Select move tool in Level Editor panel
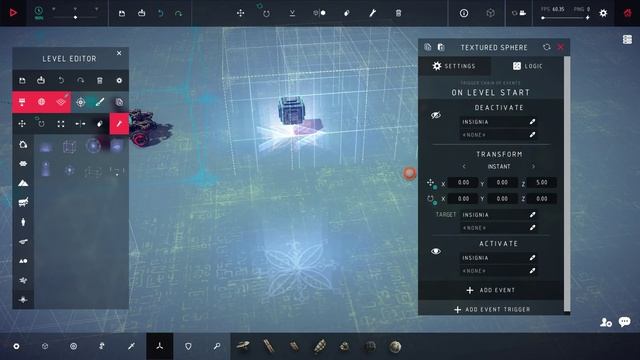640x360 pixels. click(22, 124)
